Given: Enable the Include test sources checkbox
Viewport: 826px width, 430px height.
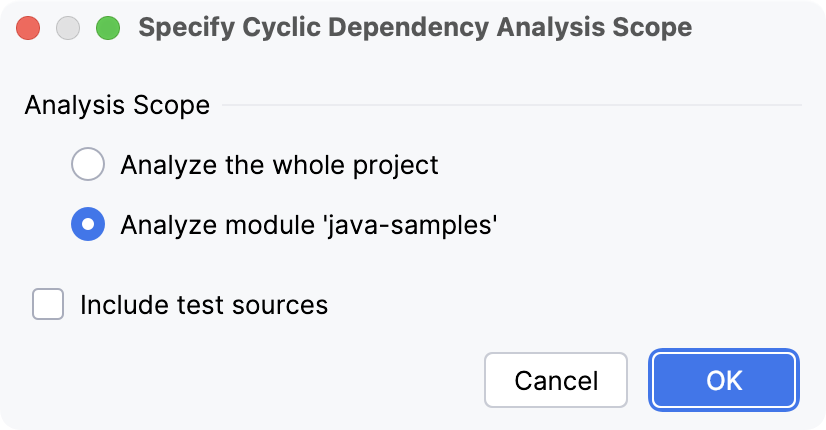Looking at the screenshot, I should 48,303.
